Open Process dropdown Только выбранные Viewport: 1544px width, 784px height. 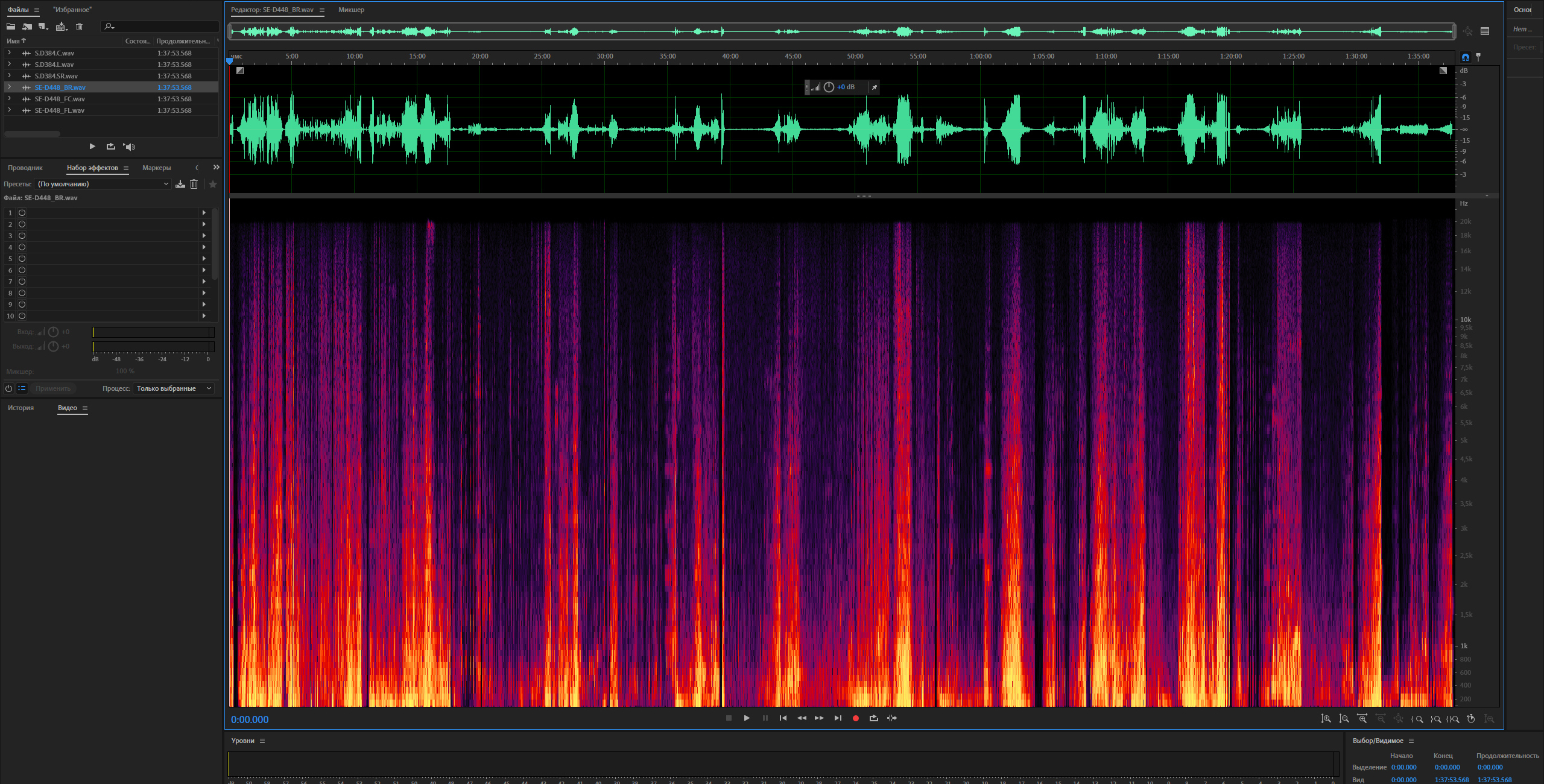(x=174, y=388)
